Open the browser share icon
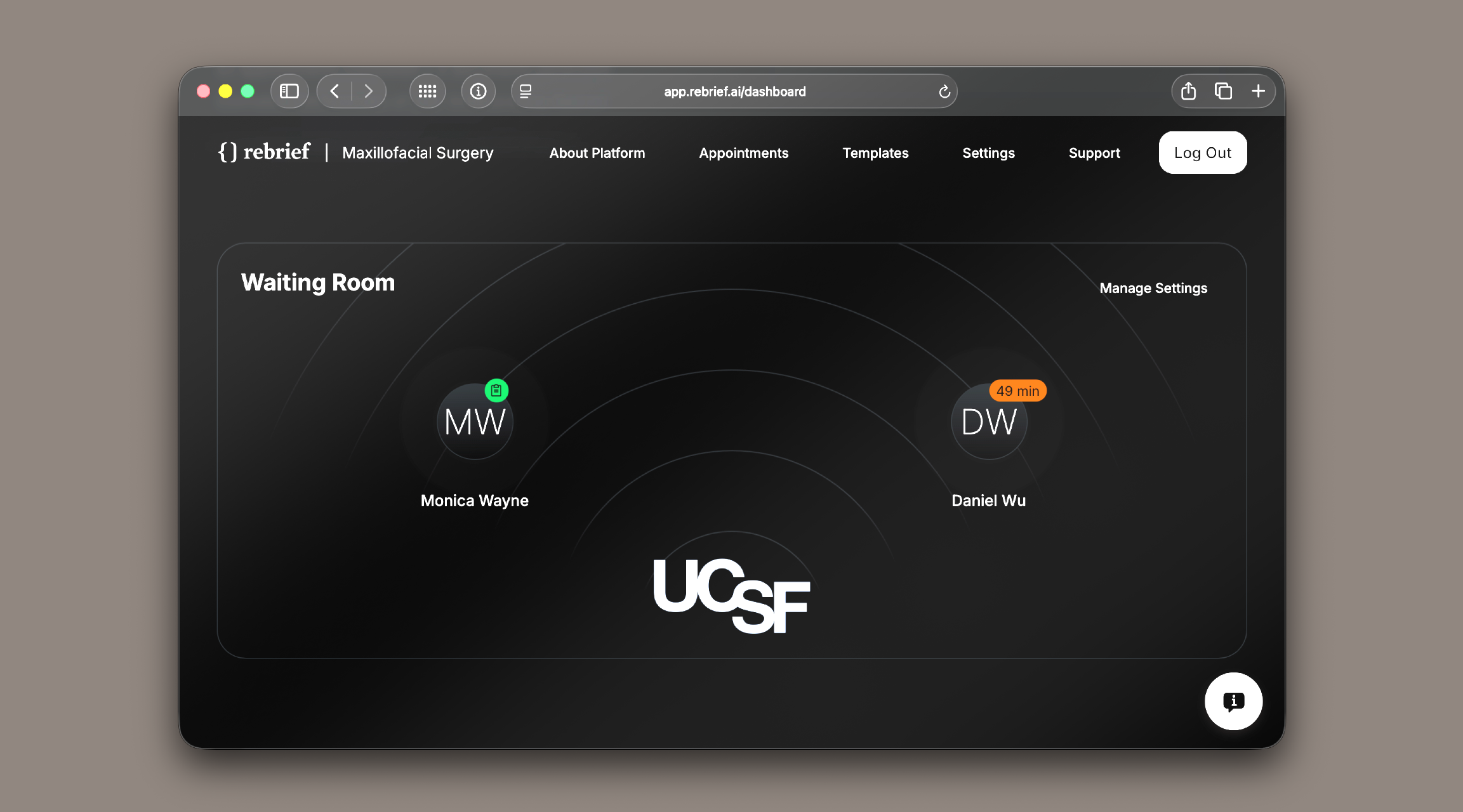1463x812 pixels. click(x=1188, y=91)
